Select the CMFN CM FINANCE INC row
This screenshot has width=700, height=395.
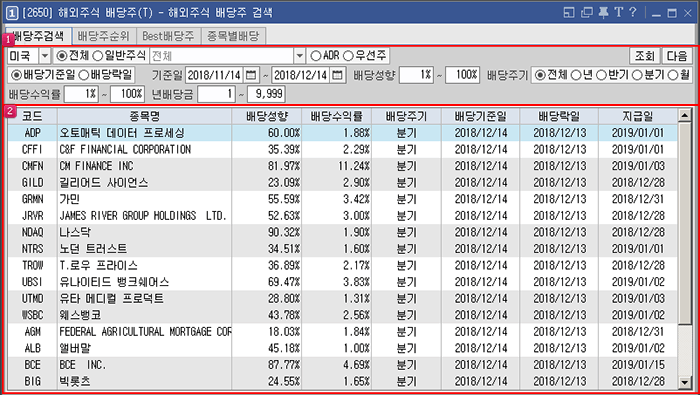(x=342, y=166)
